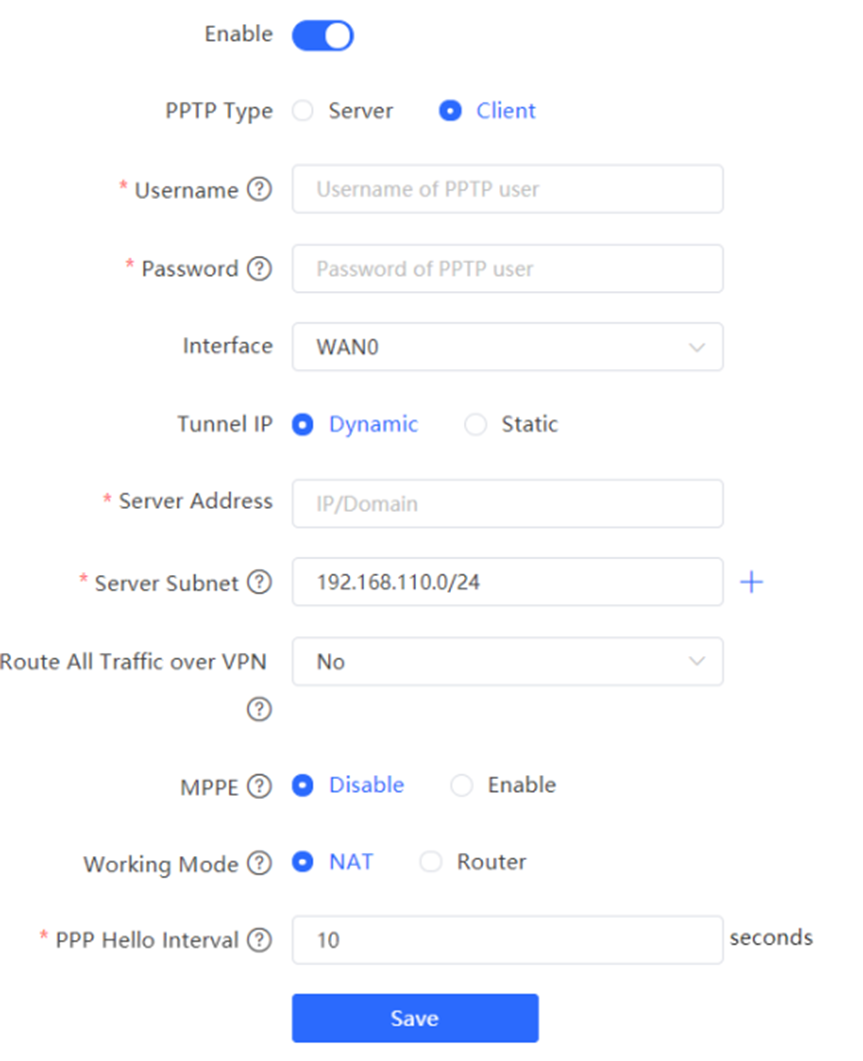This screenshot has height=1061, width=863.
Task: Click the MPPE help icon
Action: pos(259,786)
